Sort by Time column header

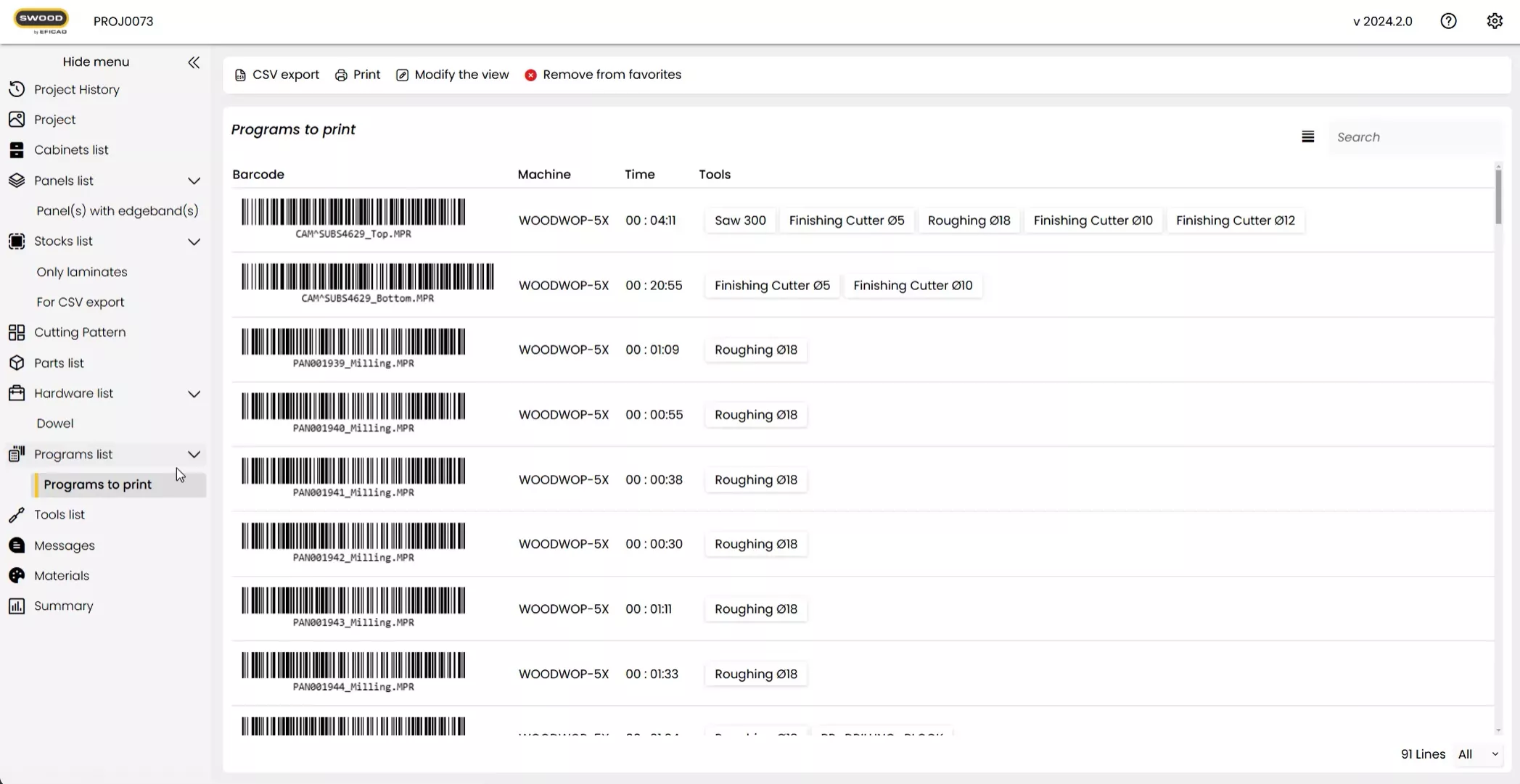pos(640,174)
